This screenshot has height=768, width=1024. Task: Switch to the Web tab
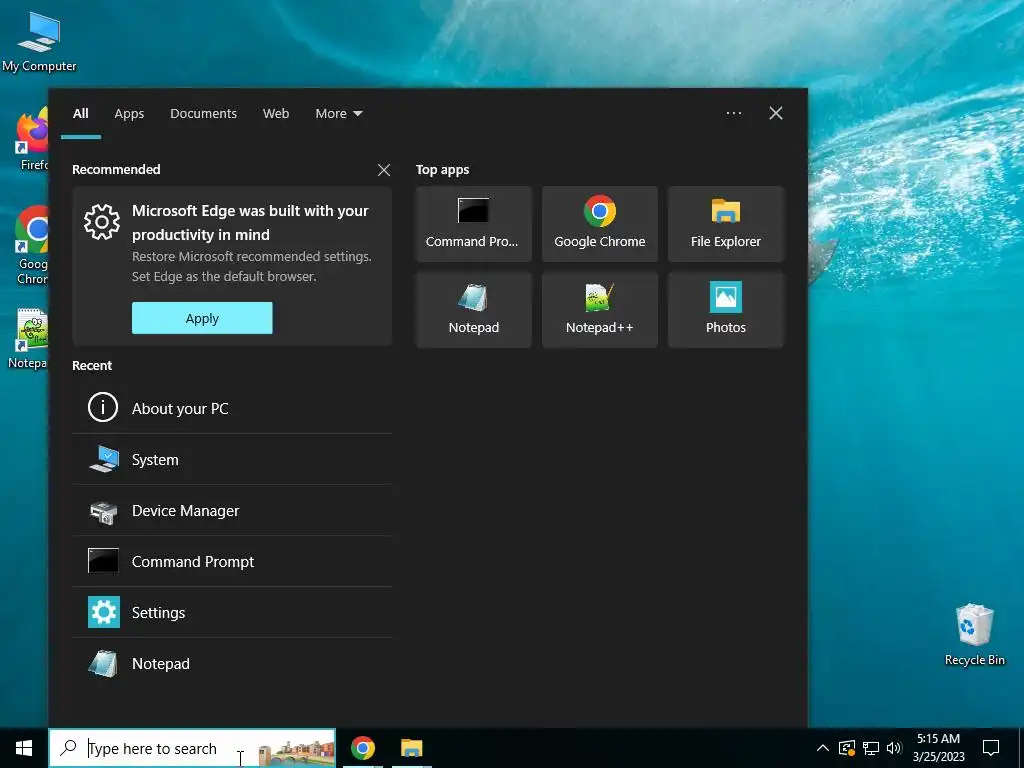coord(276,114)
